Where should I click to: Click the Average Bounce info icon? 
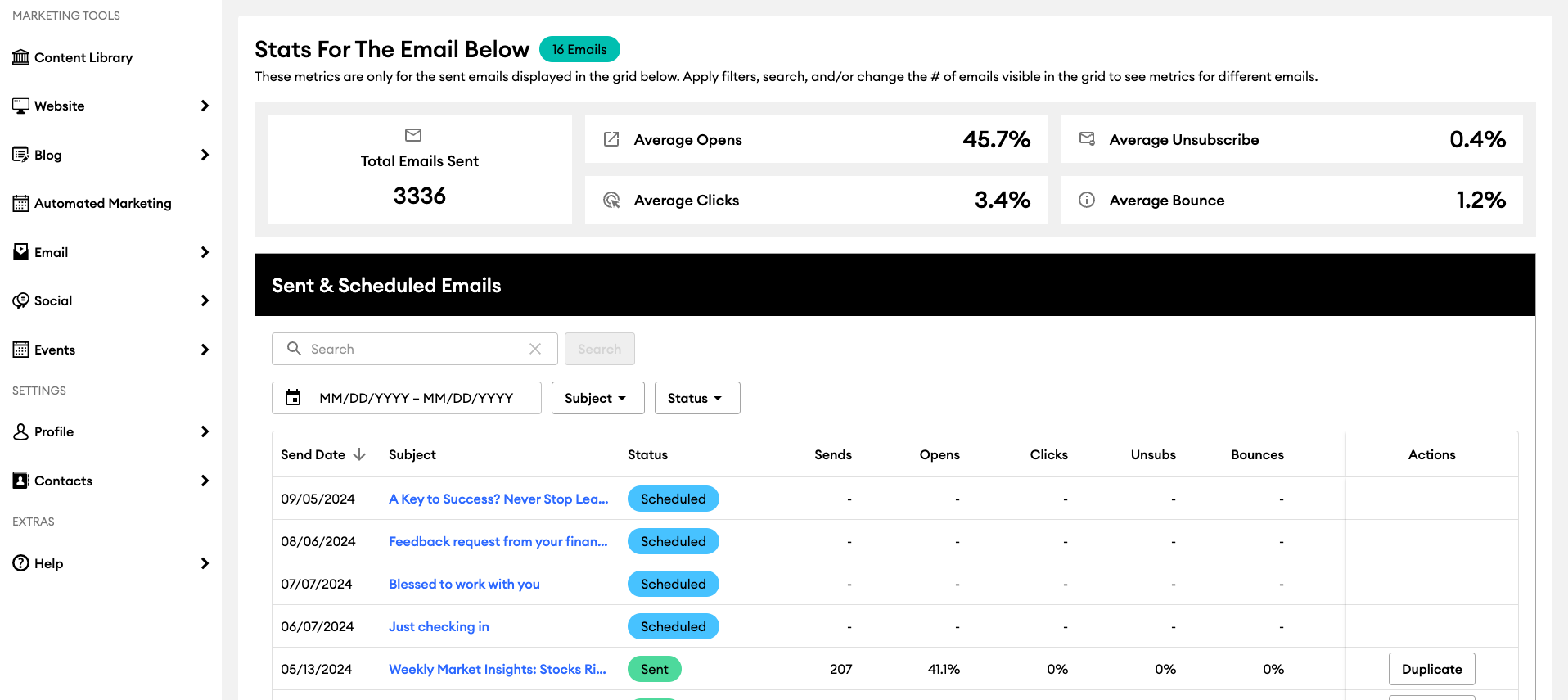coord(1087,201)
